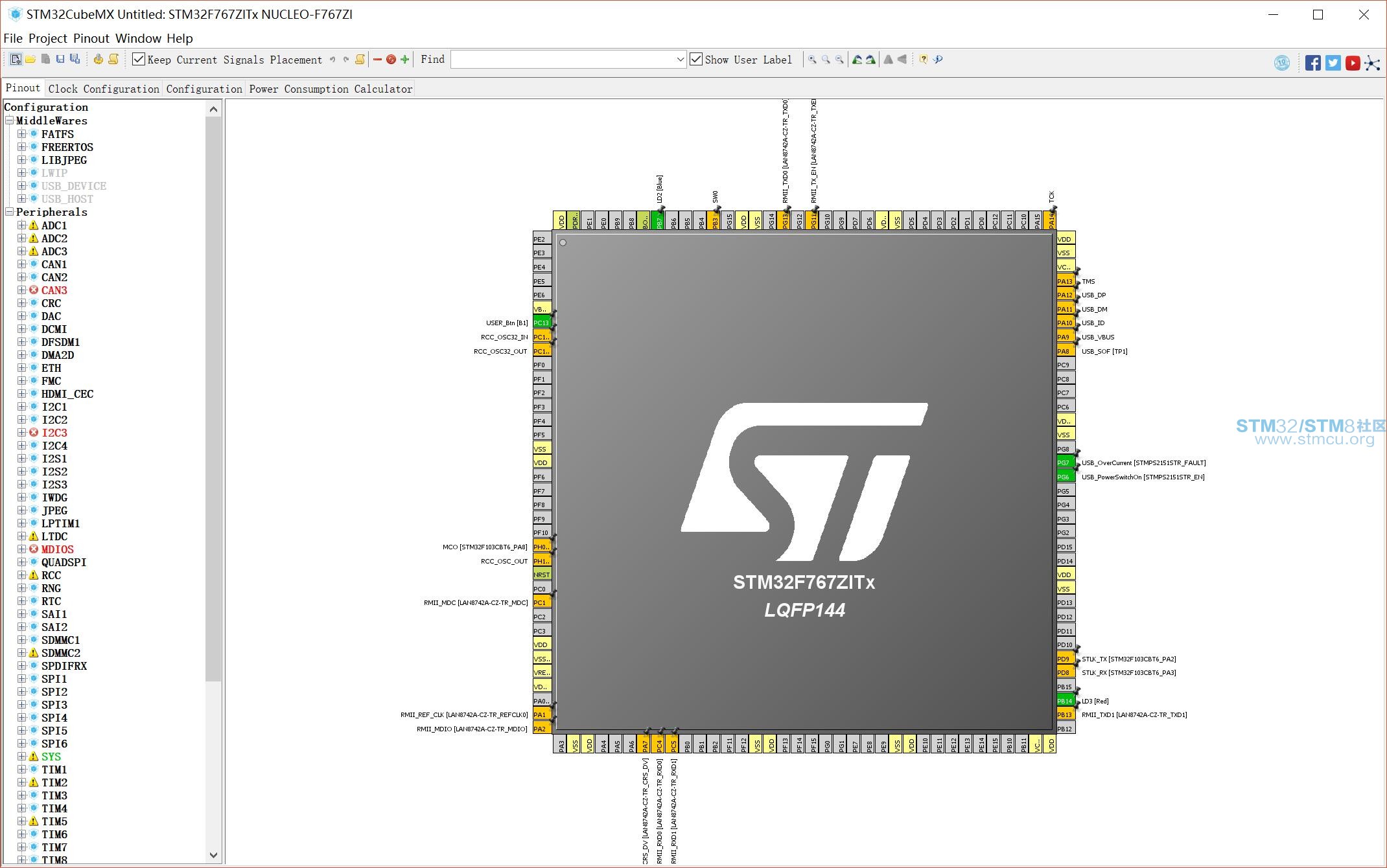Zoom in on the chip pinout view
Viewport: 1387px width, 868px height.
(x=812, y=60)
